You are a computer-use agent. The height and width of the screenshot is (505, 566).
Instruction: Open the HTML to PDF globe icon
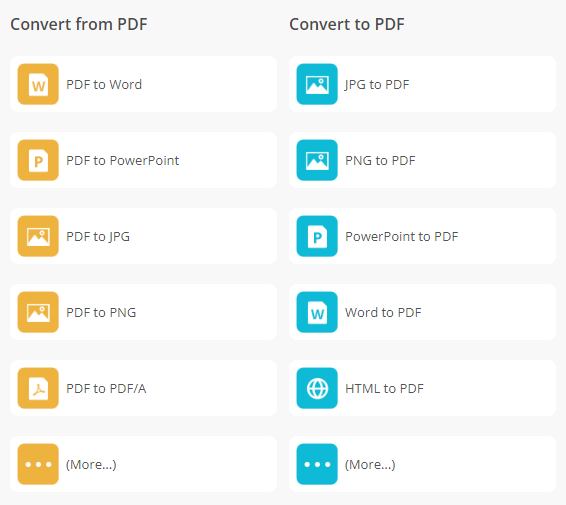(x=317, y=388)
